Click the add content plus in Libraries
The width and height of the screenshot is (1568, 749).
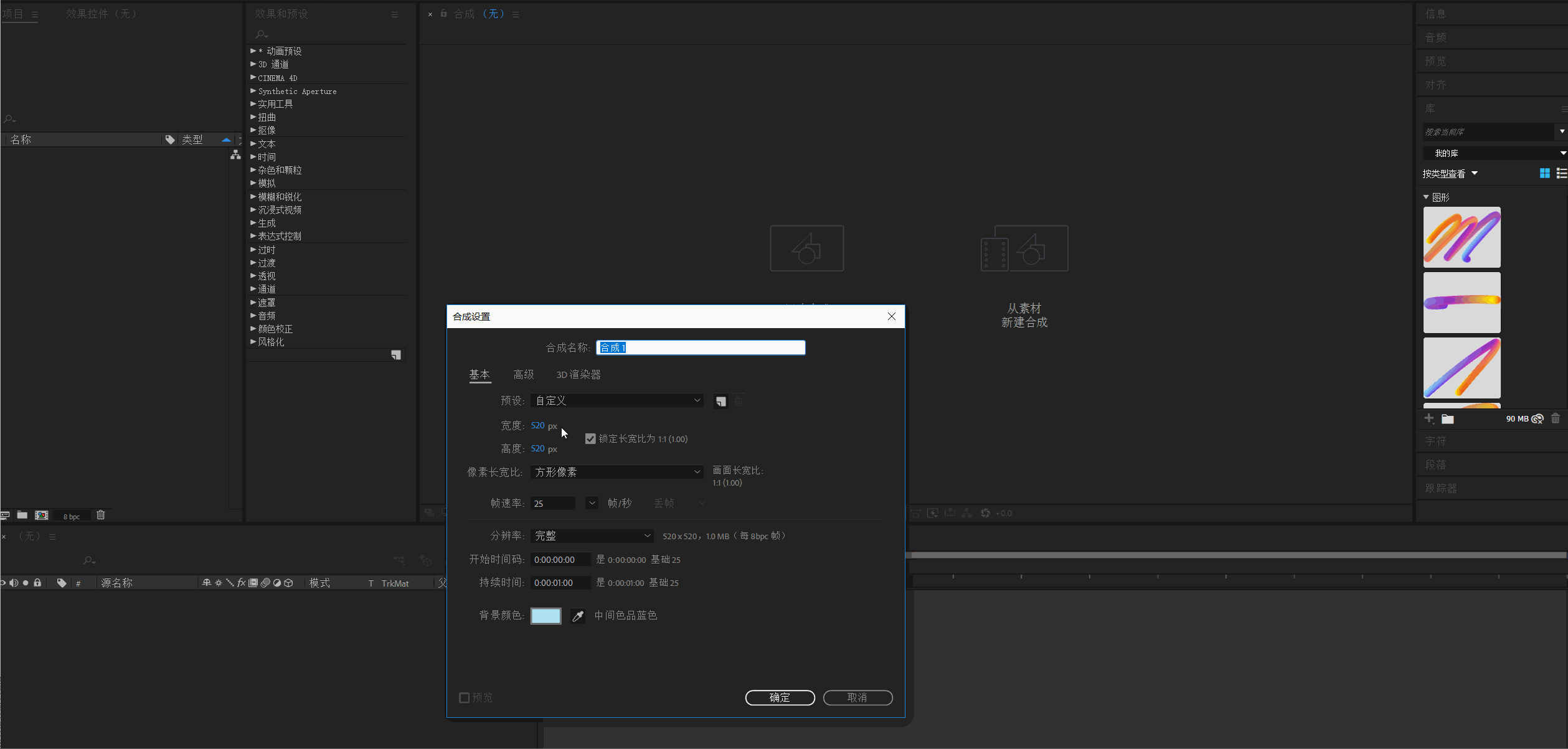point(1429,418)
